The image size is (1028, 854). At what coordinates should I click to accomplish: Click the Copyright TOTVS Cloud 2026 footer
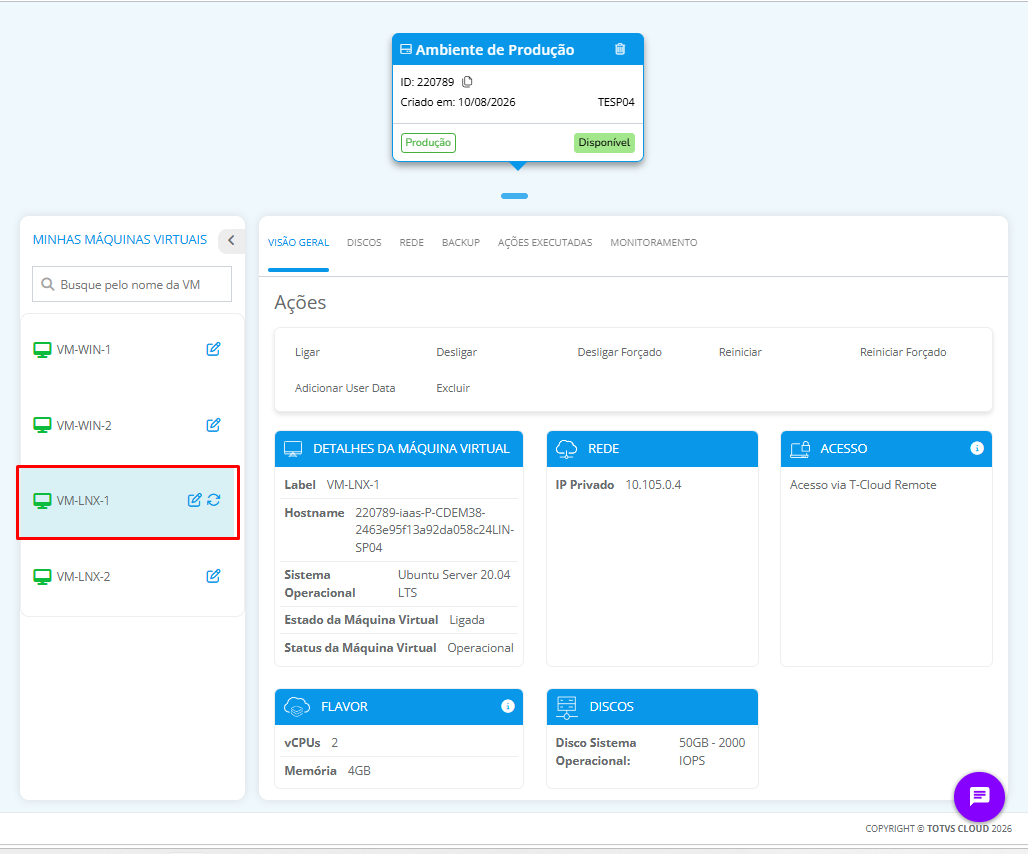pyautogui.click(x=938, y=828)
